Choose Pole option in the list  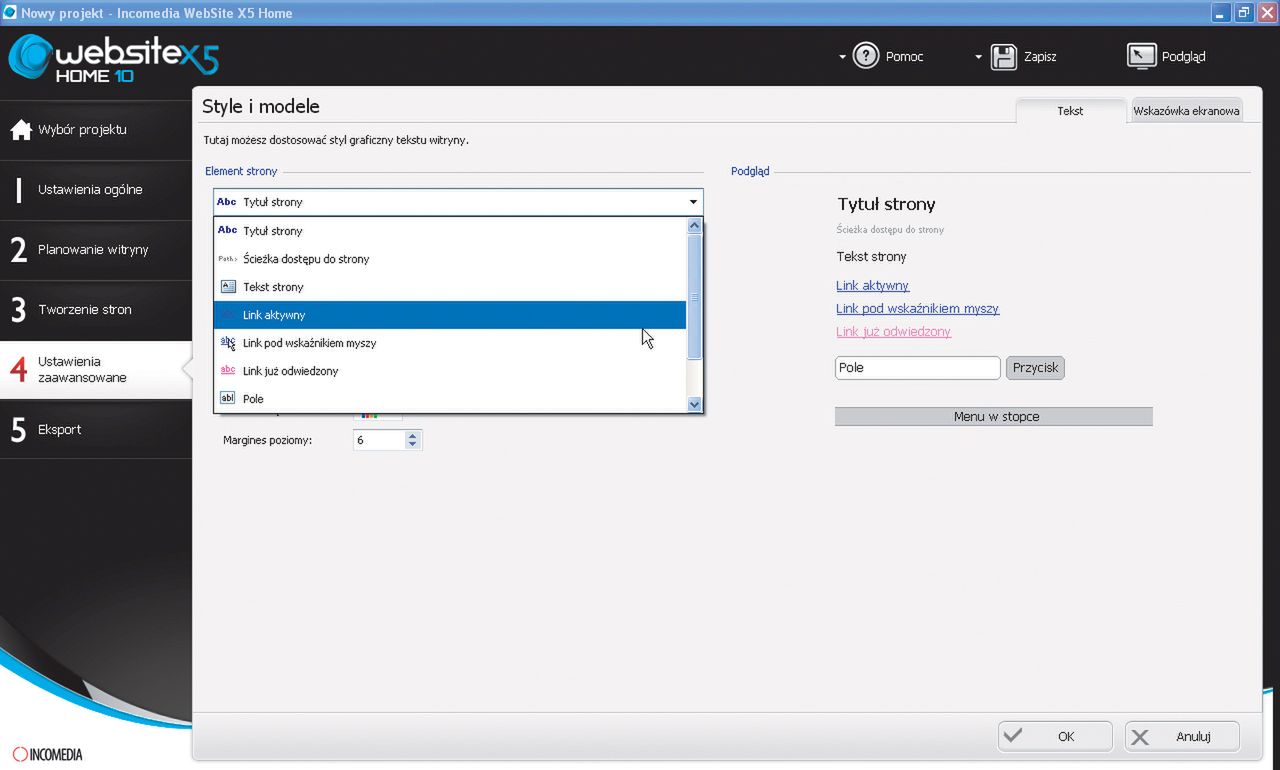point(450,399)
